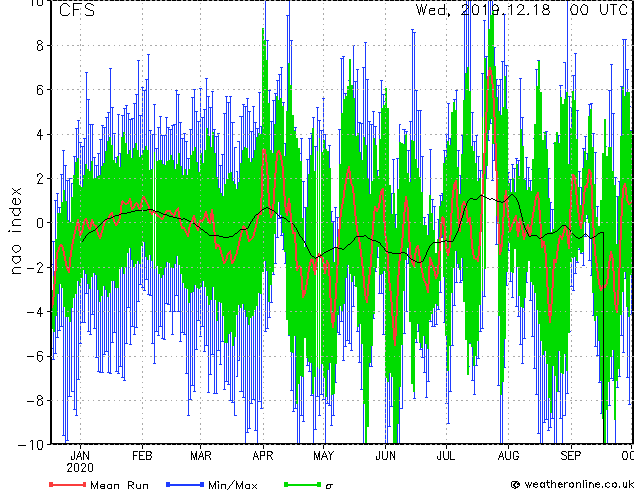Viewport: 634px width, 490px height.
Task: Click the Min/Max legend label
Action: (232, 485)
